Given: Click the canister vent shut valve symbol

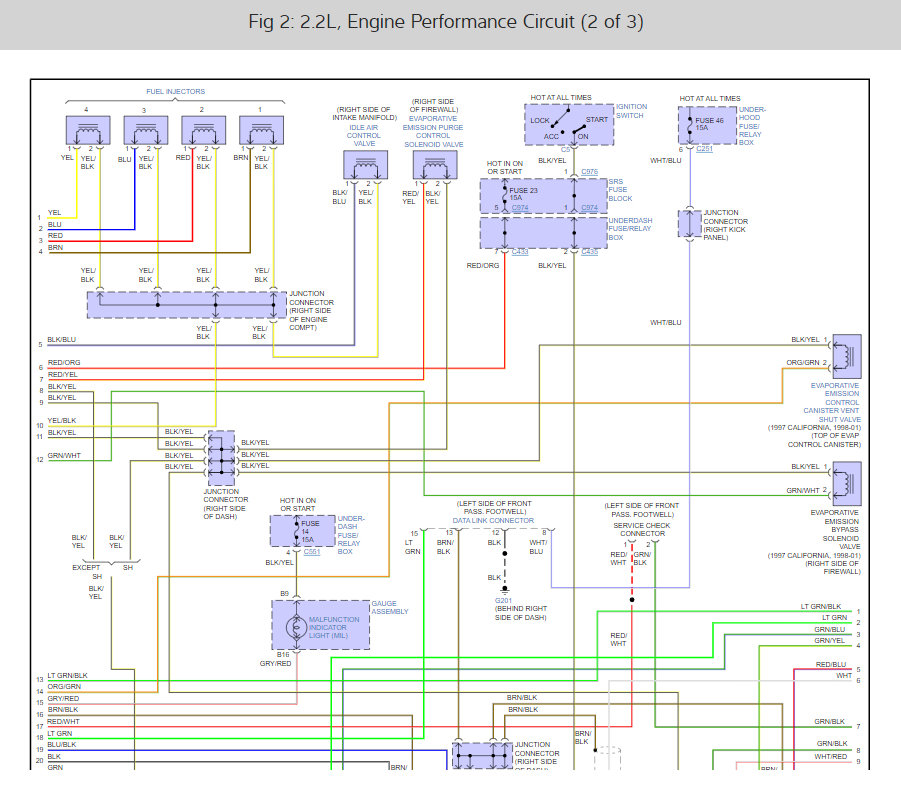Looking at the screenshot, I should 847,356.
